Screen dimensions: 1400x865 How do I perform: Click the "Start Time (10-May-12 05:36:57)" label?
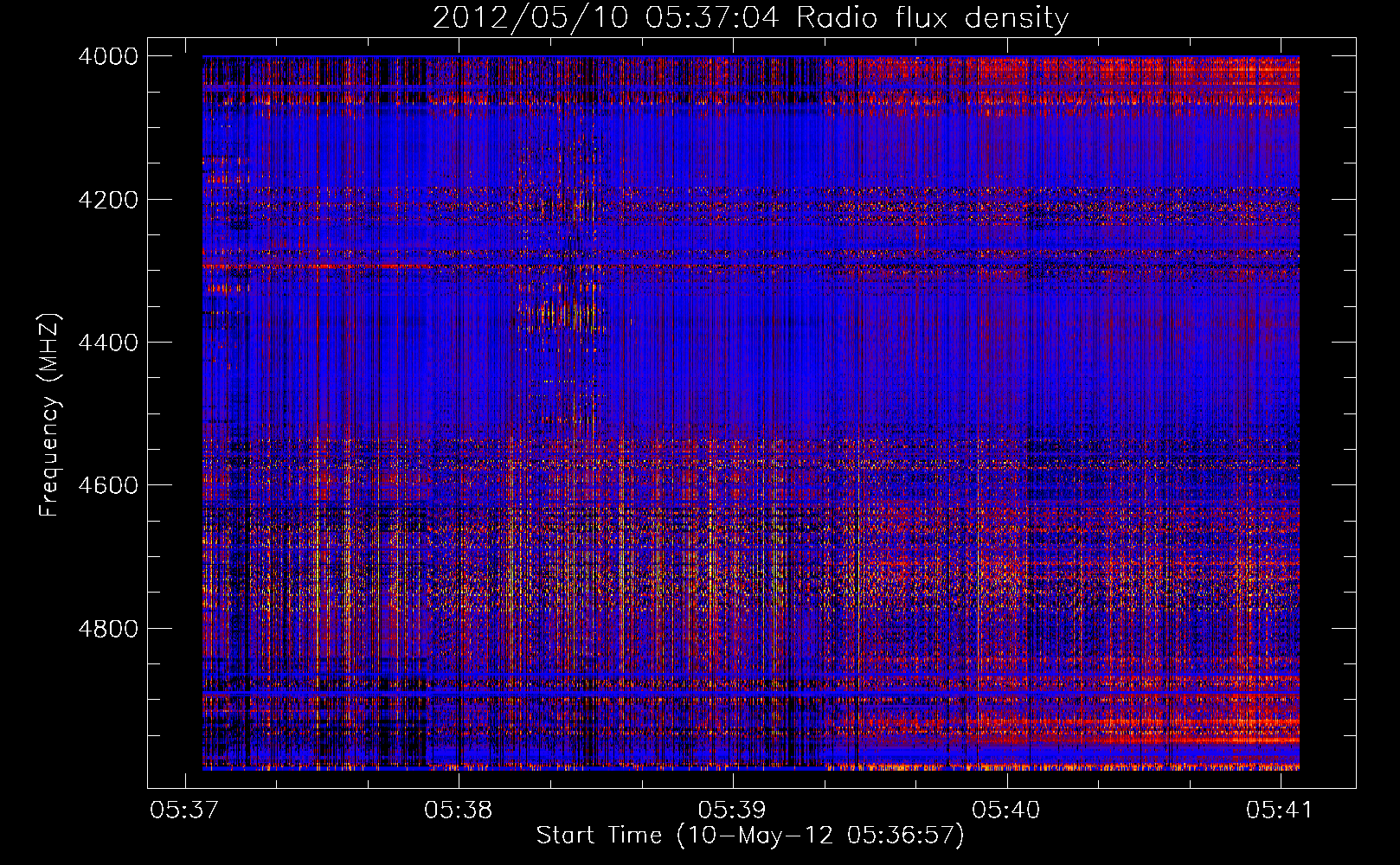750,836
